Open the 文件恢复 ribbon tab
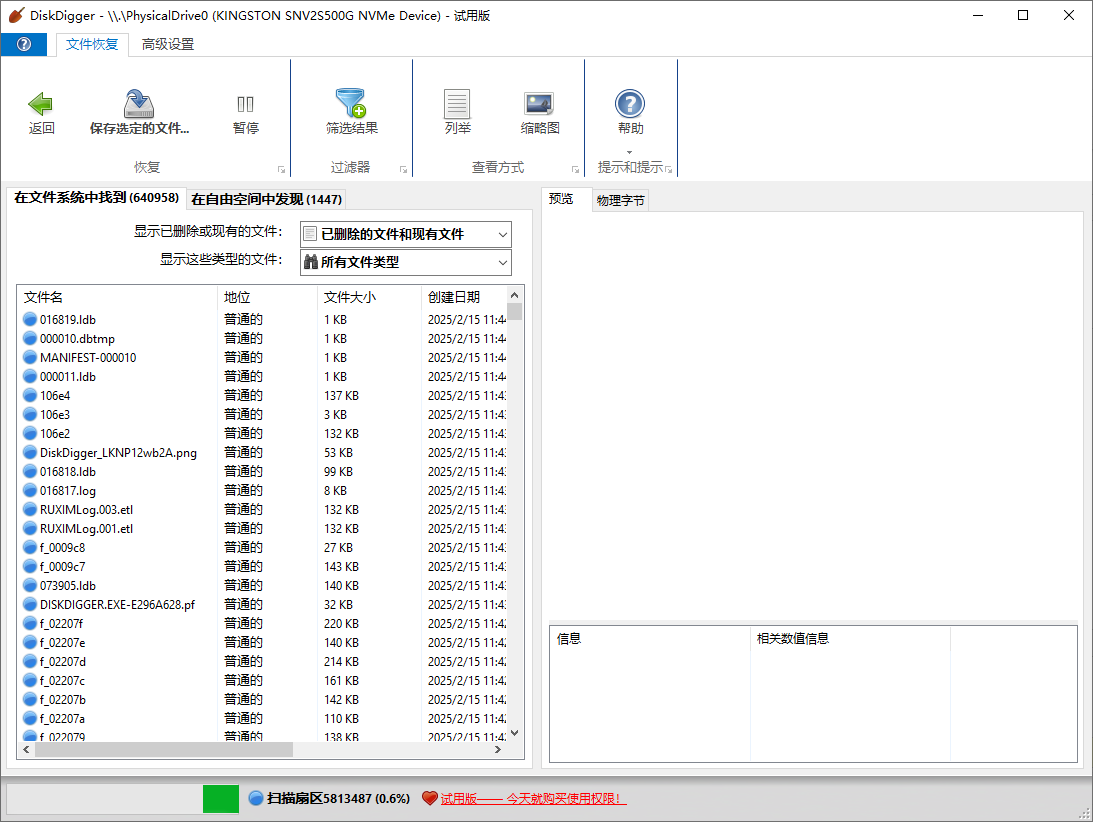The image size is (1093, 822). pyautogui.click(x=92, y=45)
